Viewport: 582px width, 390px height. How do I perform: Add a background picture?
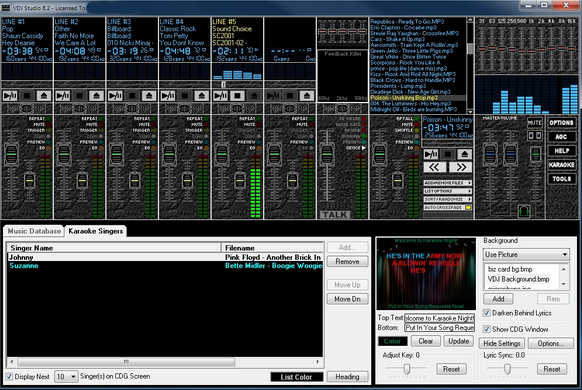(498, 299)
